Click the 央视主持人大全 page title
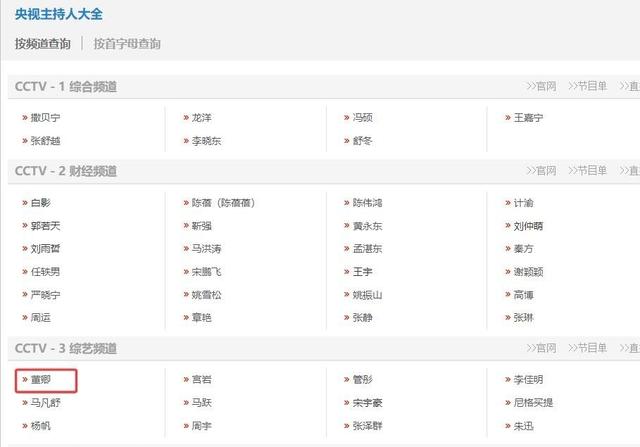This screenshot has width=640, height=447. click(x=59, y=14)
